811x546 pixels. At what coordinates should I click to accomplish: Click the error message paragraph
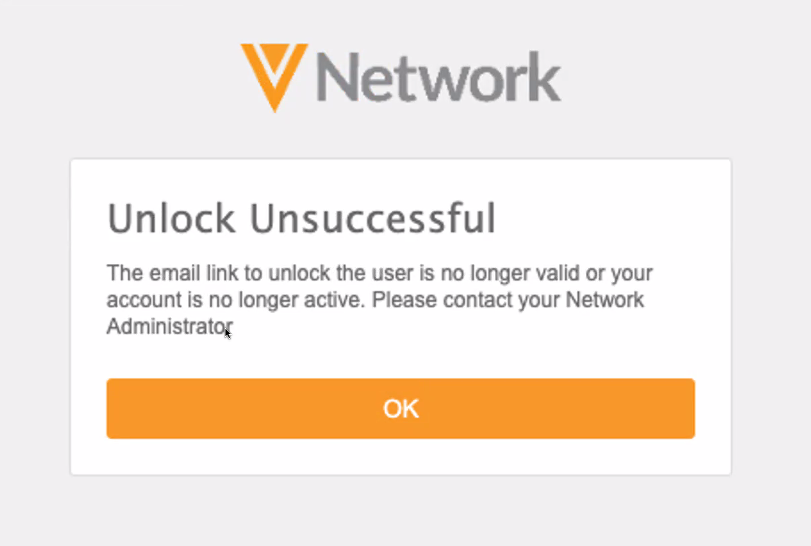379,300
